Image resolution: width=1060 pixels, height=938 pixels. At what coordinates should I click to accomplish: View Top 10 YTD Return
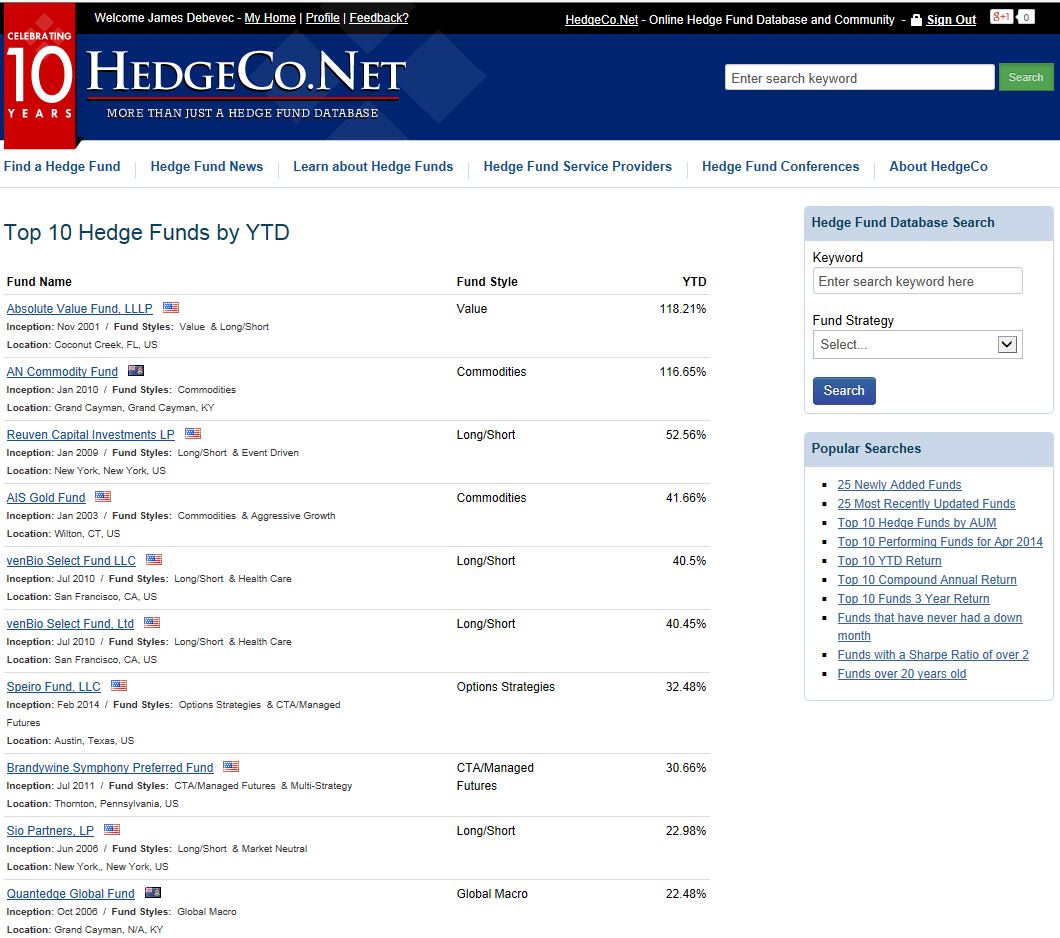click(889, 560)
